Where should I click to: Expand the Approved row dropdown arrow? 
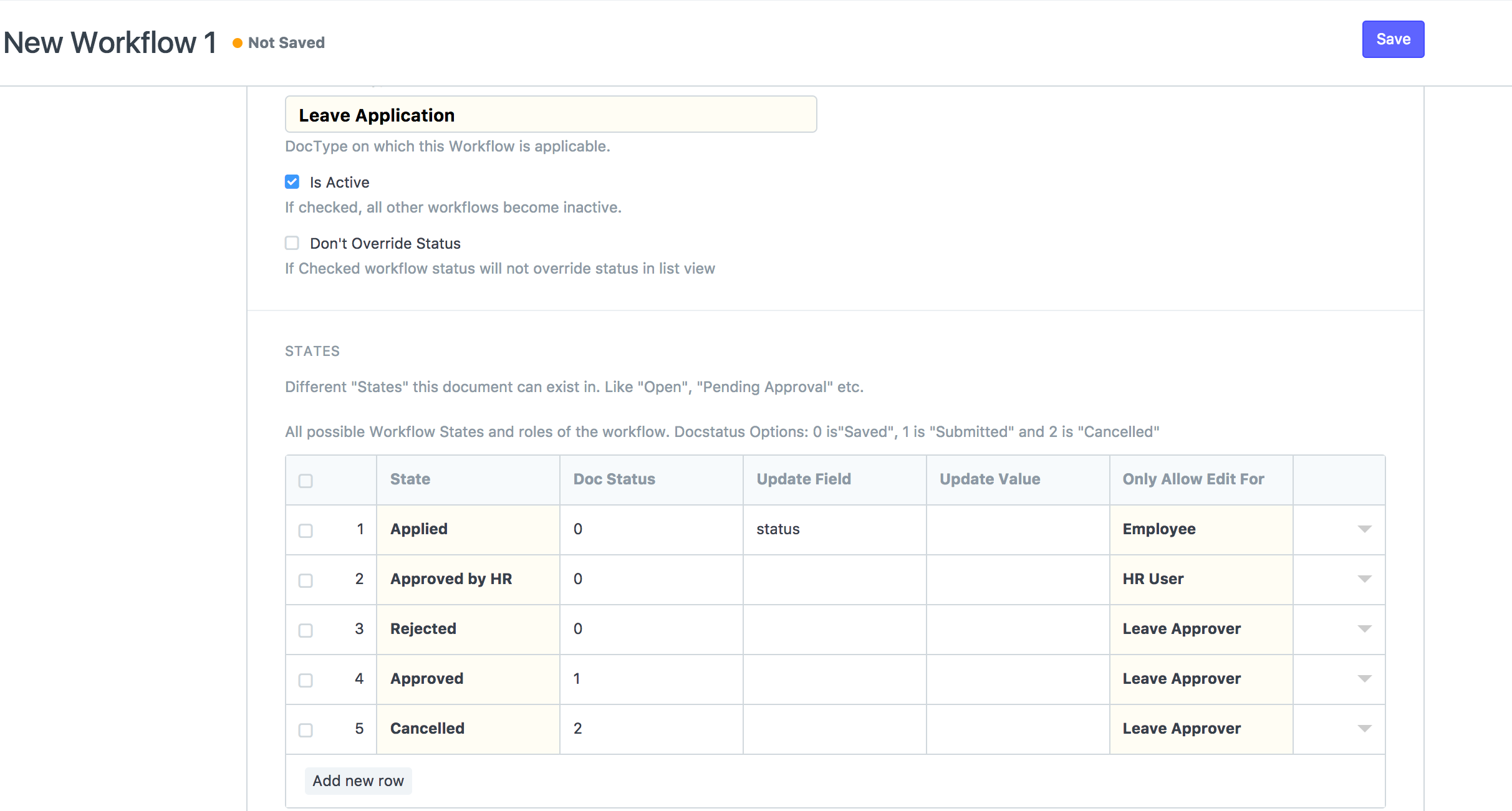[x=1364, y=679]
